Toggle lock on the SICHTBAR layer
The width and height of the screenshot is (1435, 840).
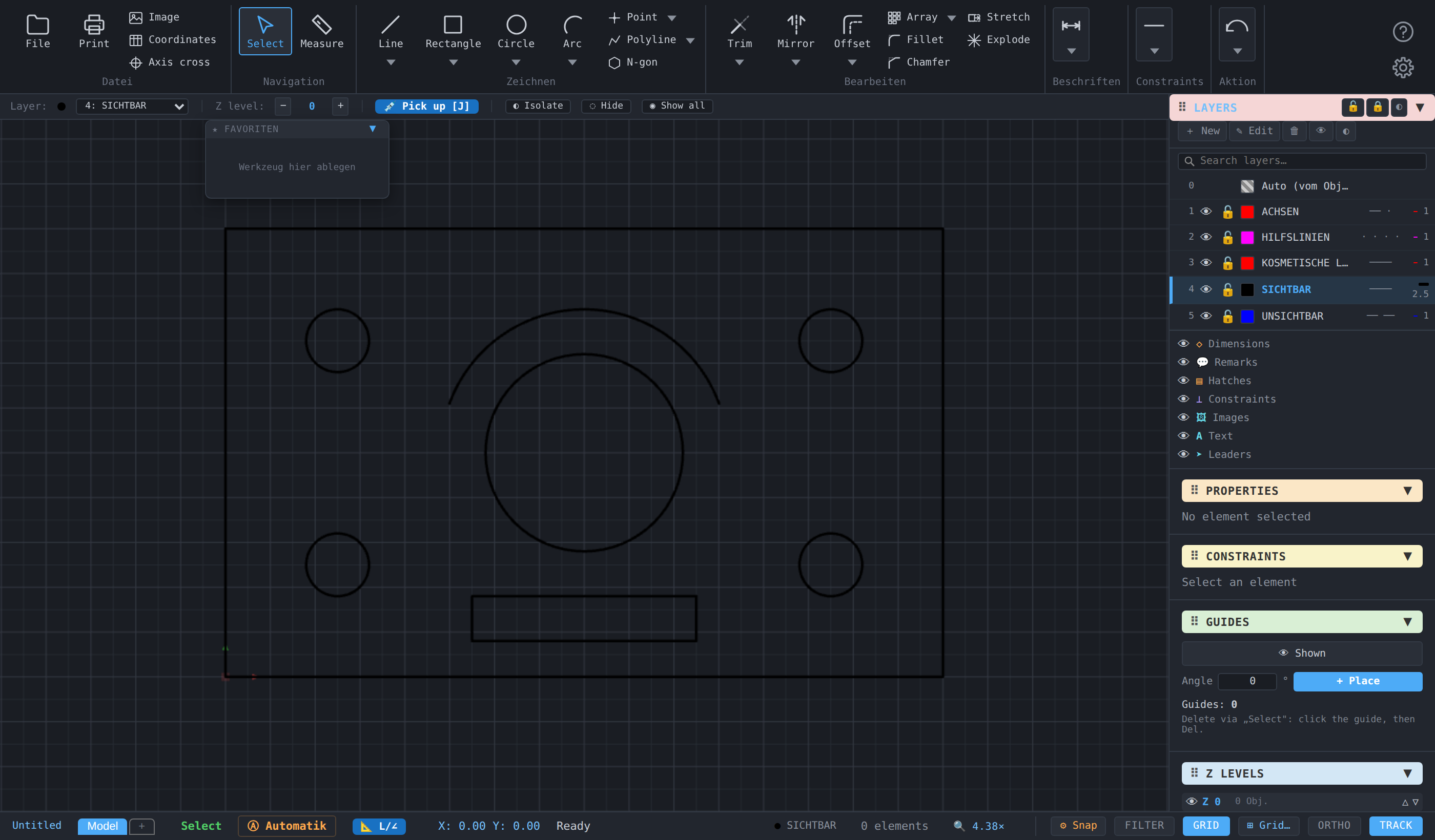click(x=1227, y=290)
